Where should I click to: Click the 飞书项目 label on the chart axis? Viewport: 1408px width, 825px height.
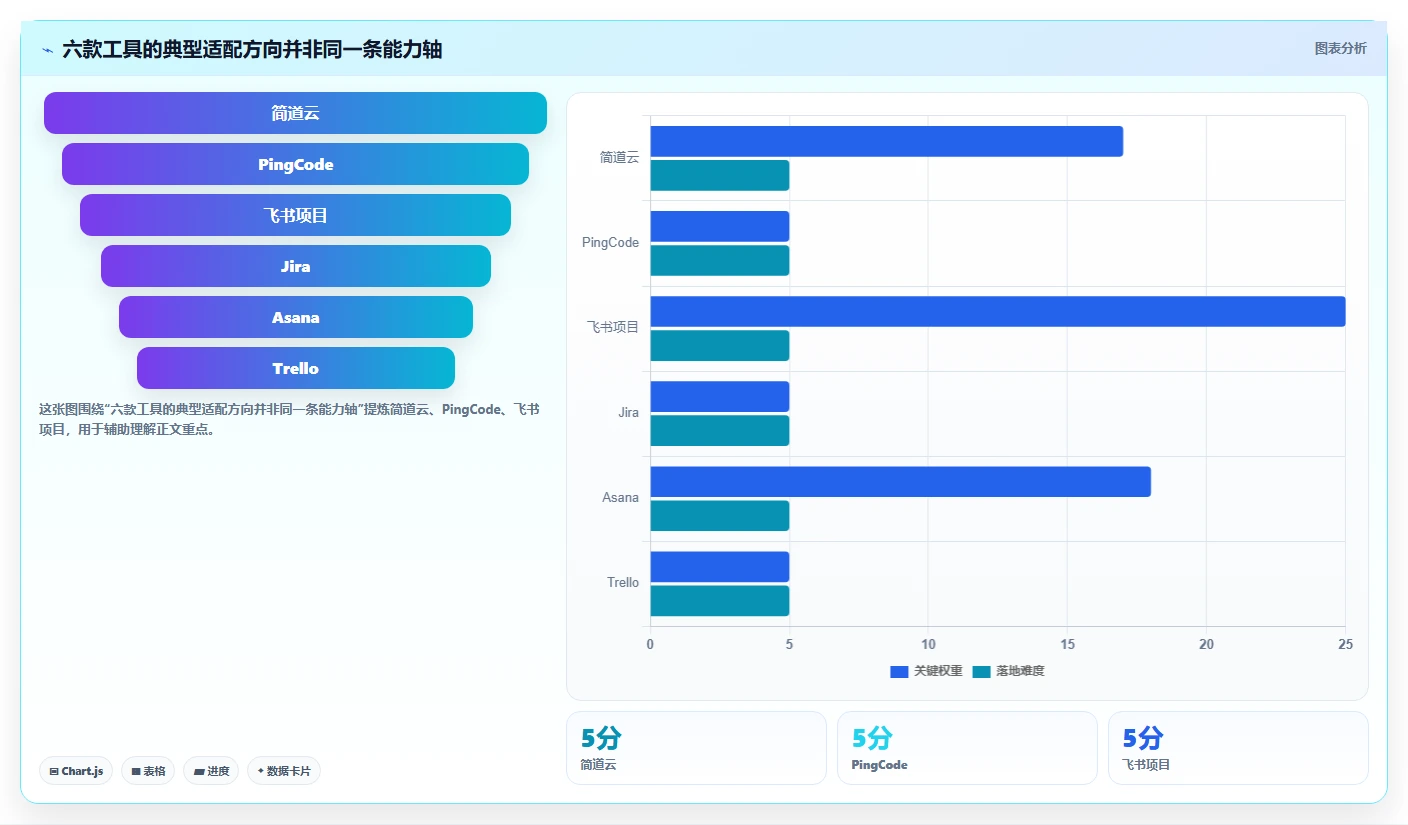coord(613,327)
